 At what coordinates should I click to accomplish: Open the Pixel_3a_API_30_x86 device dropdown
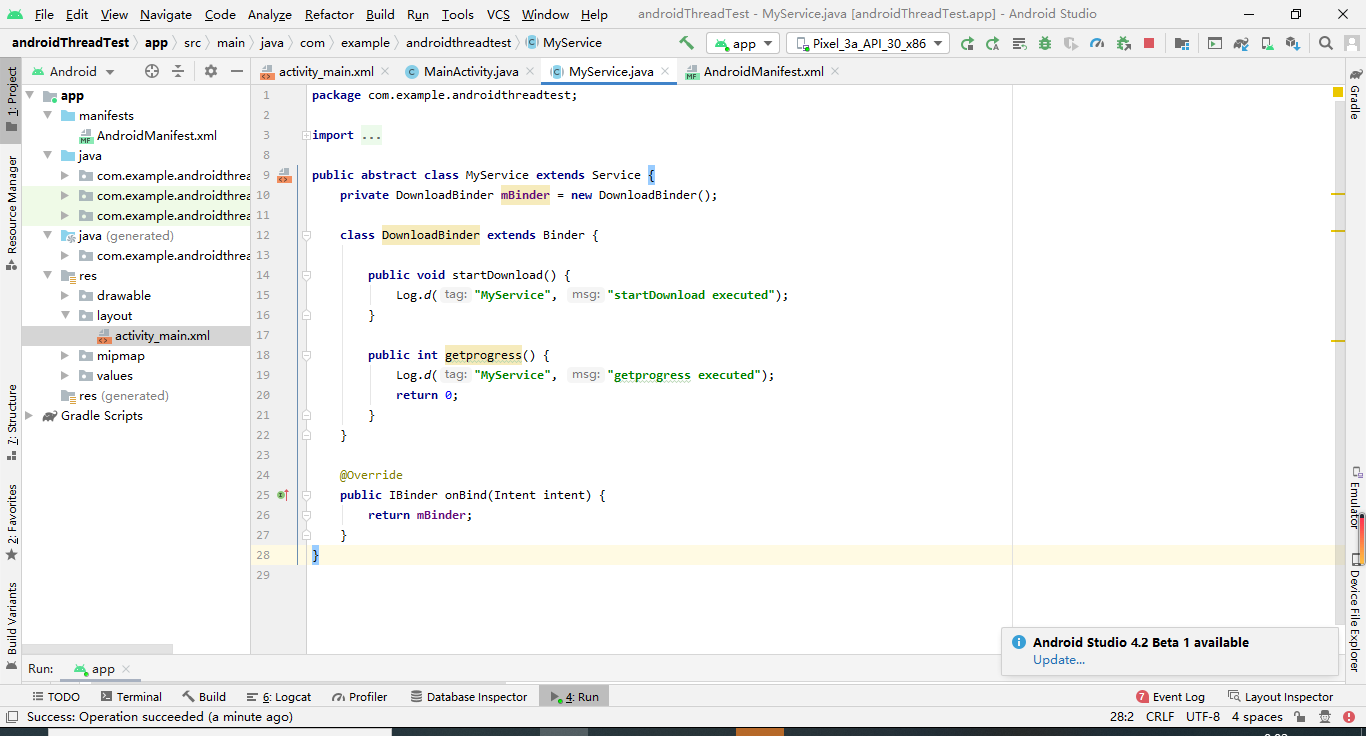coord(869,43)
